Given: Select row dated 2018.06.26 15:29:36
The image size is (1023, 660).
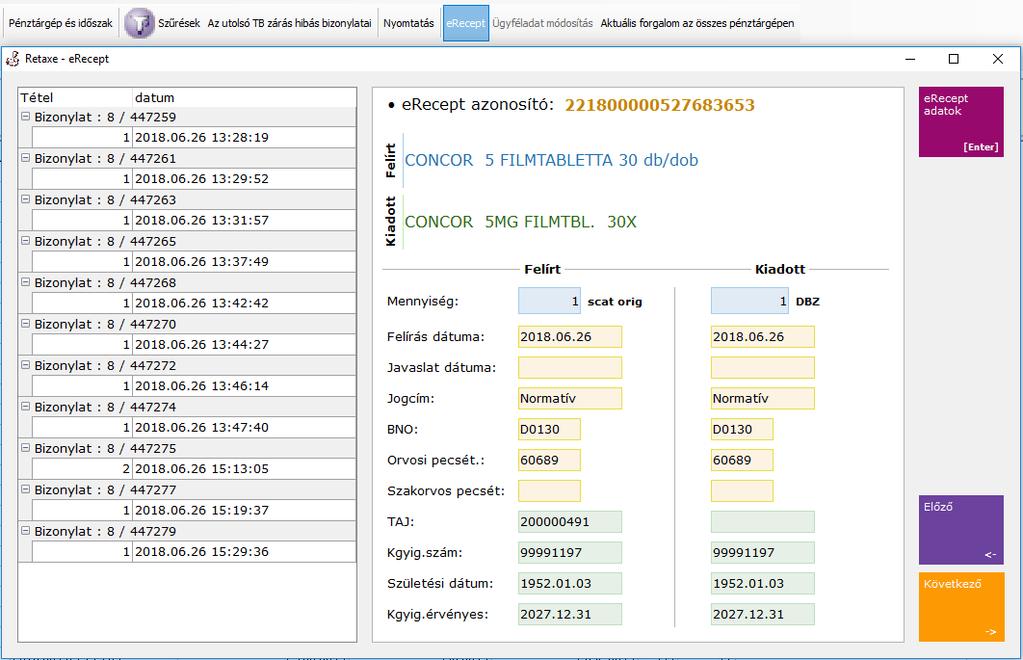Looking at the screenshot, I should tap(194, 552).
